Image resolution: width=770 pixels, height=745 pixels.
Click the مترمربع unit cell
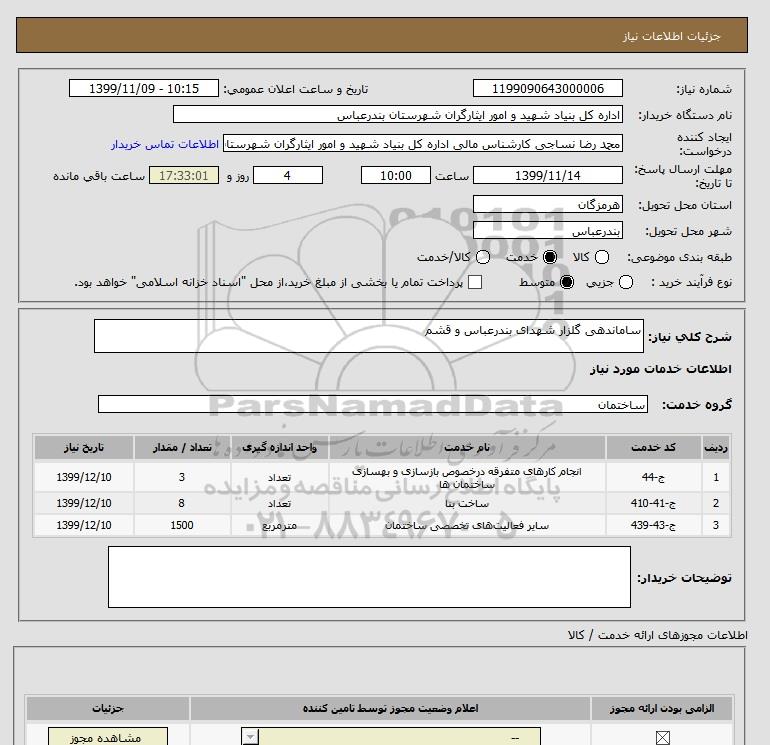pos(279,525)
